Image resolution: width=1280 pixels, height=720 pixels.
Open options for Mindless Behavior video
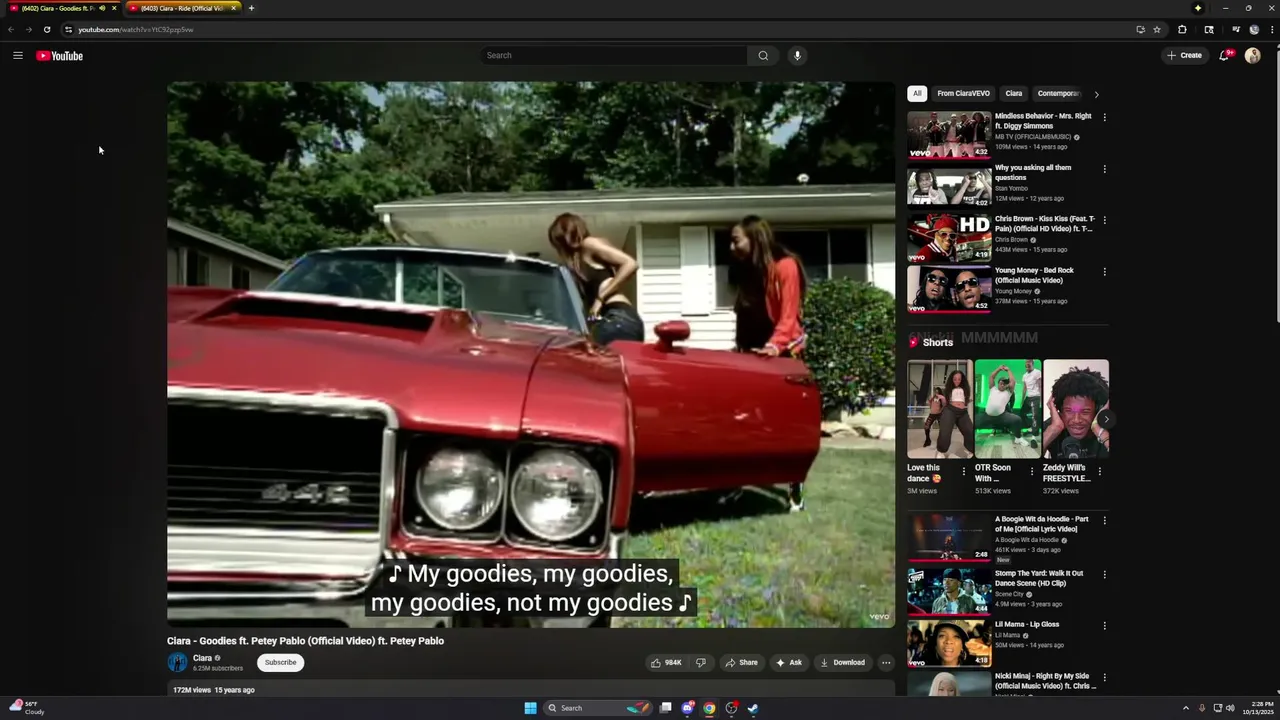[x=1104, y=117]
